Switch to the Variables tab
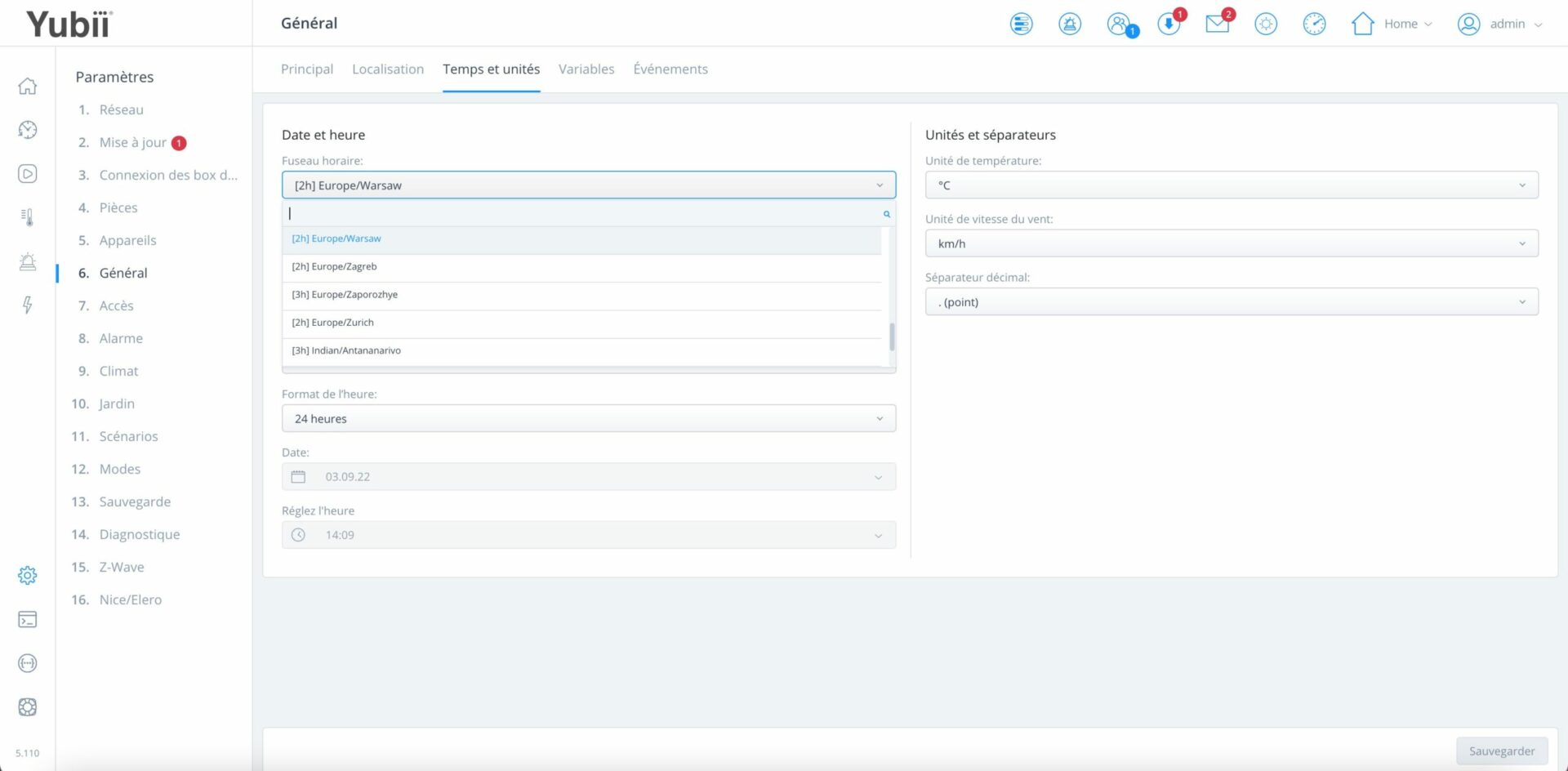The image size is (1568, 771). (x=586, y=69)
